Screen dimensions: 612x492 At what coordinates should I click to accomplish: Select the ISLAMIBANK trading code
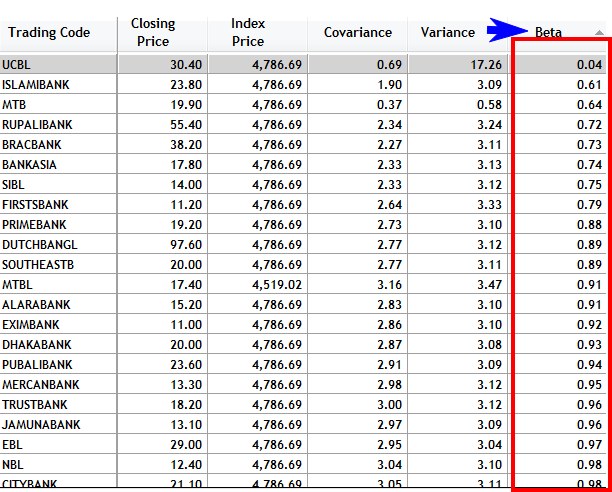click(x=36, y=85)
